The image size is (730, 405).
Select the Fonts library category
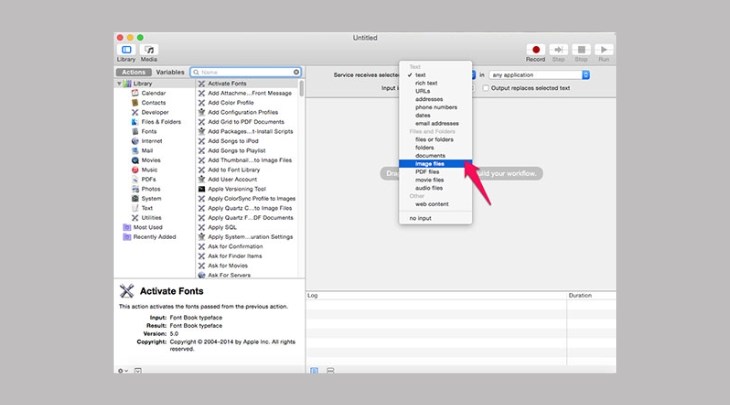click(x=149, y=131)
